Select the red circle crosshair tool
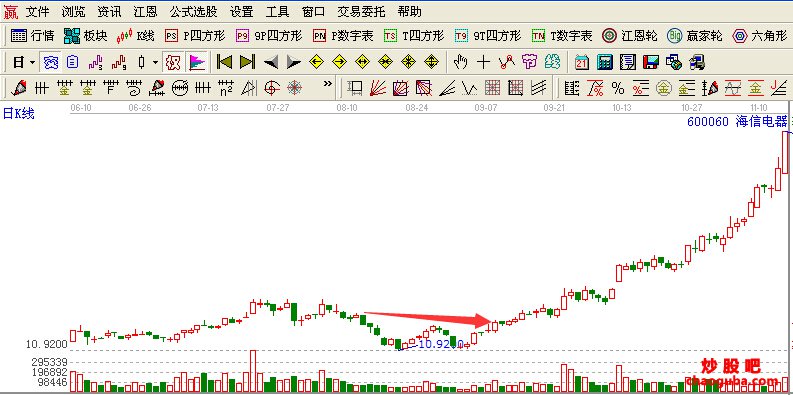The image size is (793, 395). click(x=272, y=88)
